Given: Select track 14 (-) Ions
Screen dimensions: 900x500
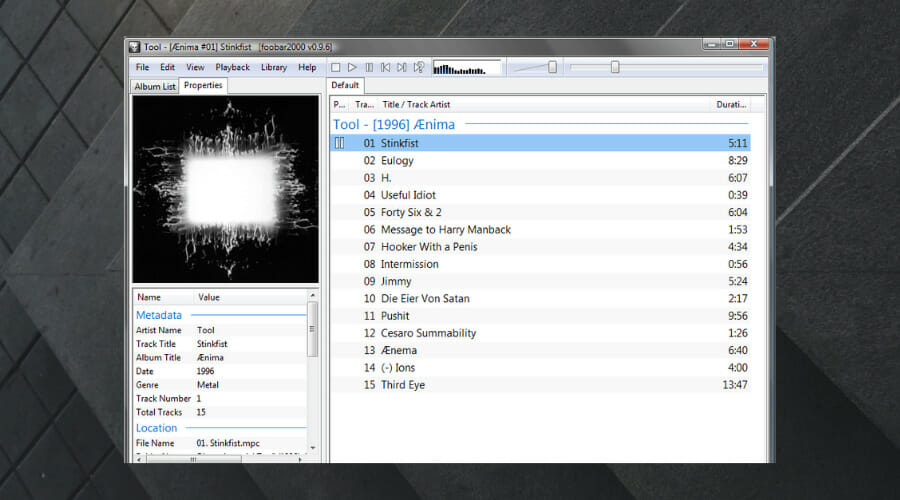Looking at the screenshot, I should 541,367.
